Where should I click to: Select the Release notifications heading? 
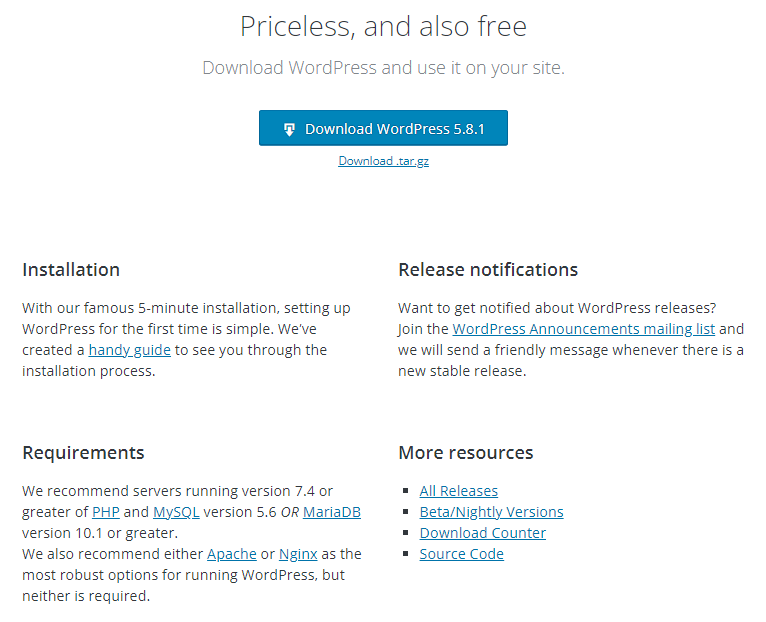(488, 270)
